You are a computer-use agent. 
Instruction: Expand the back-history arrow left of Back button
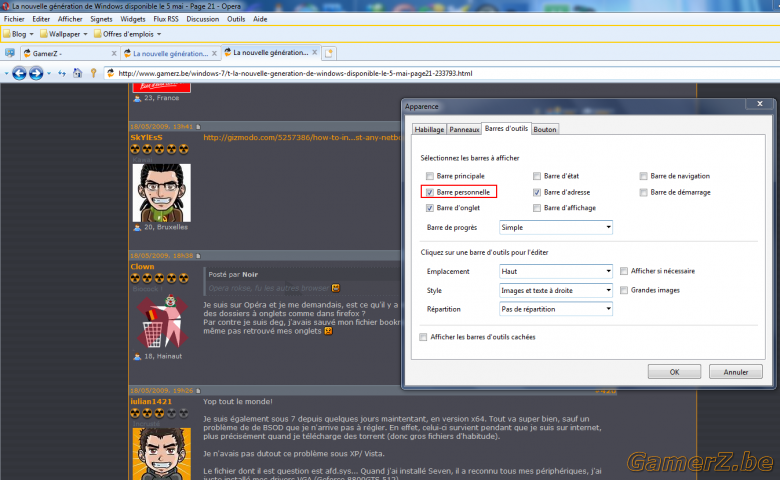point(6,74)
